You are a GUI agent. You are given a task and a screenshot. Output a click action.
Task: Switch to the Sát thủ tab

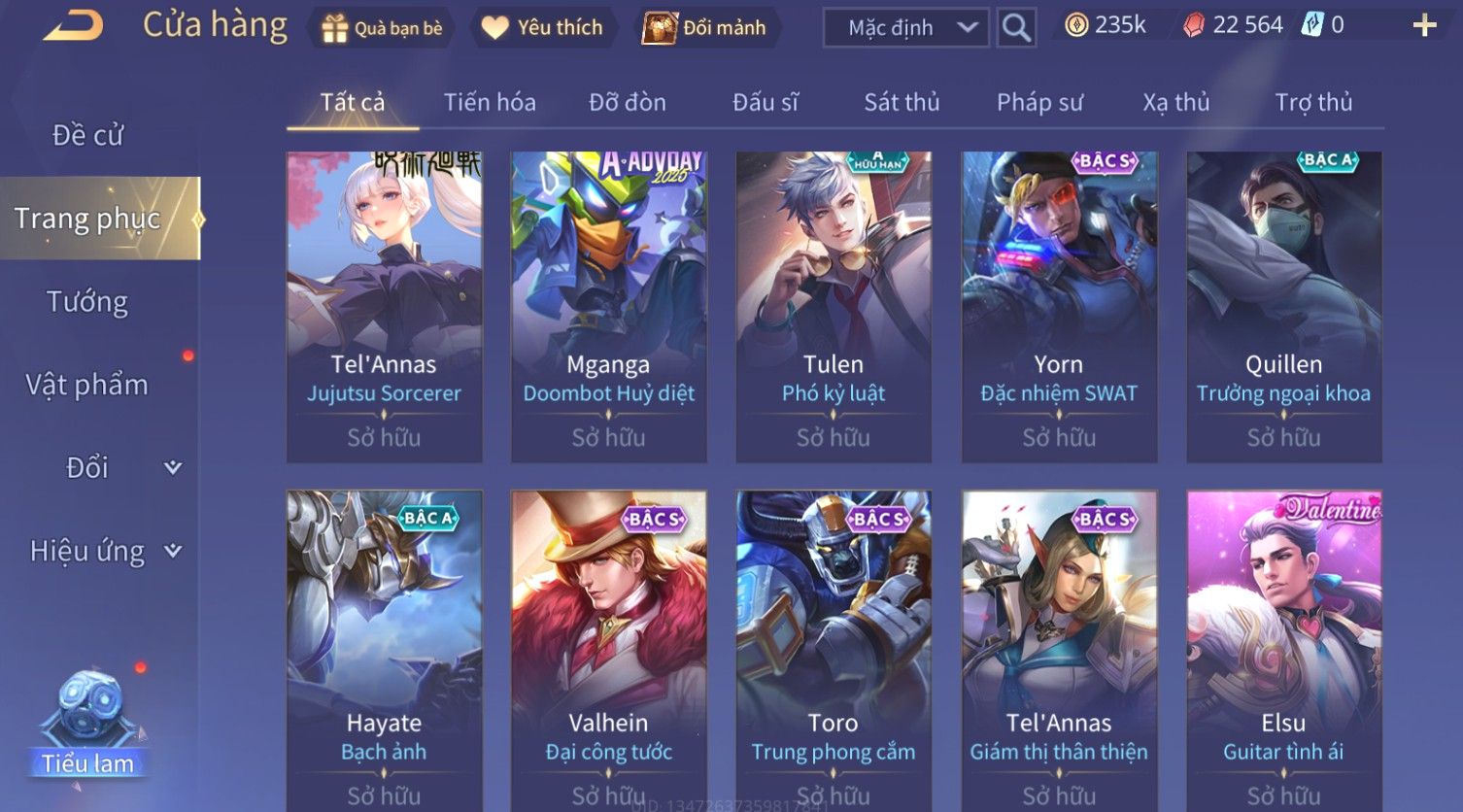click(902, 102)
